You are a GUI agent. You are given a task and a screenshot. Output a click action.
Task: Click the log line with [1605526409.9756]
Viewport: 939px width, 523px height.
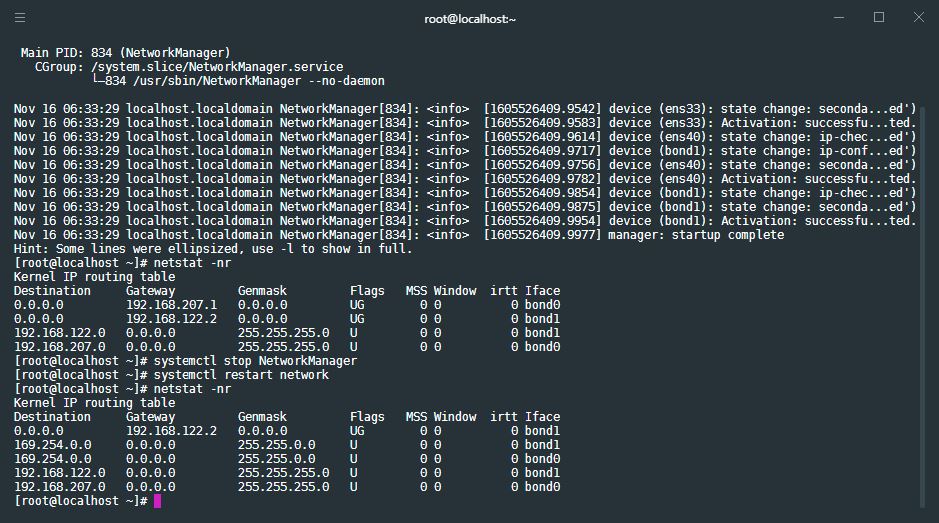point(465,165)
